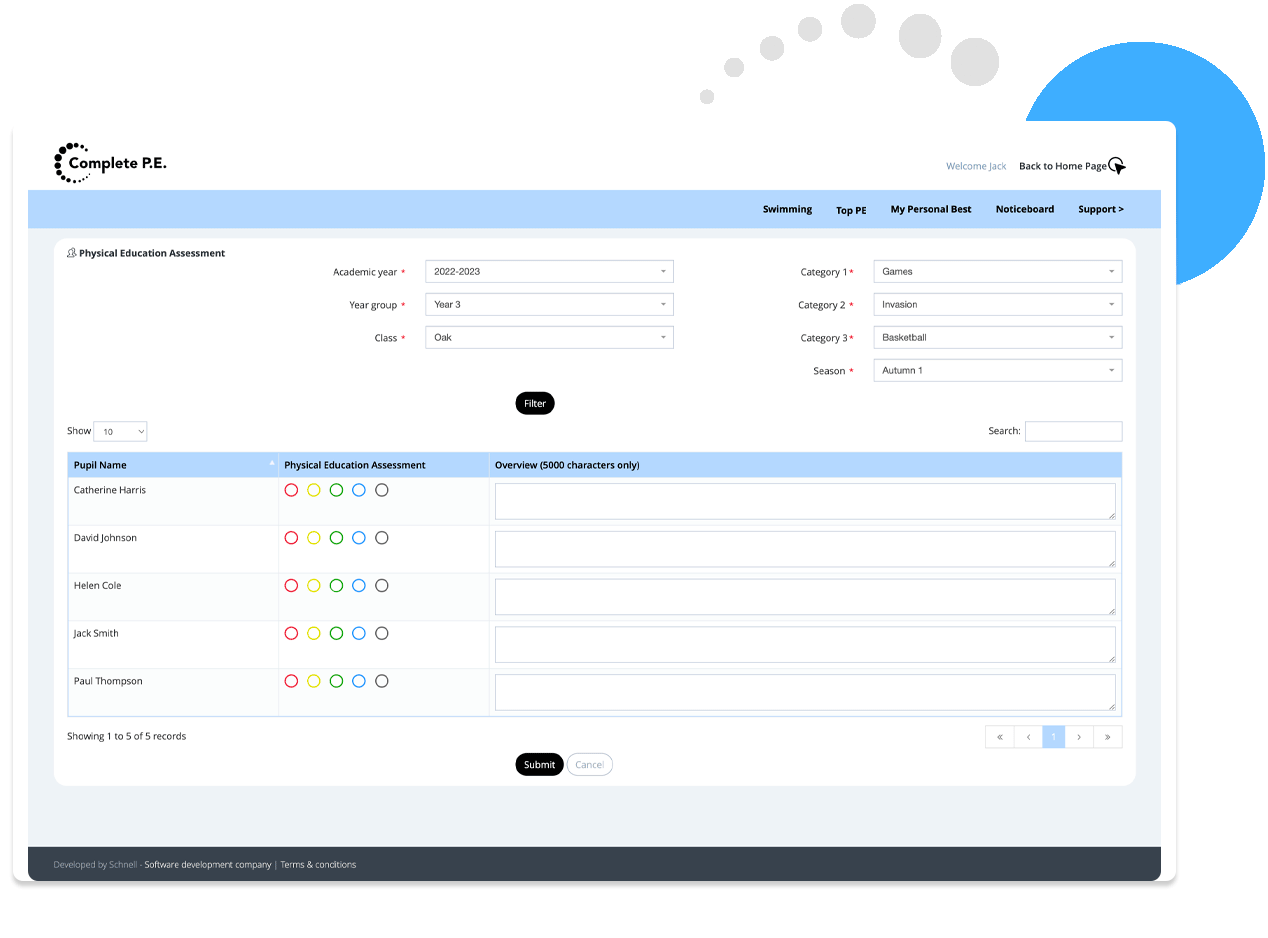1268x938 pixels.
Task: Select grey rating for David Johnson
Action: tap(381, 538)
